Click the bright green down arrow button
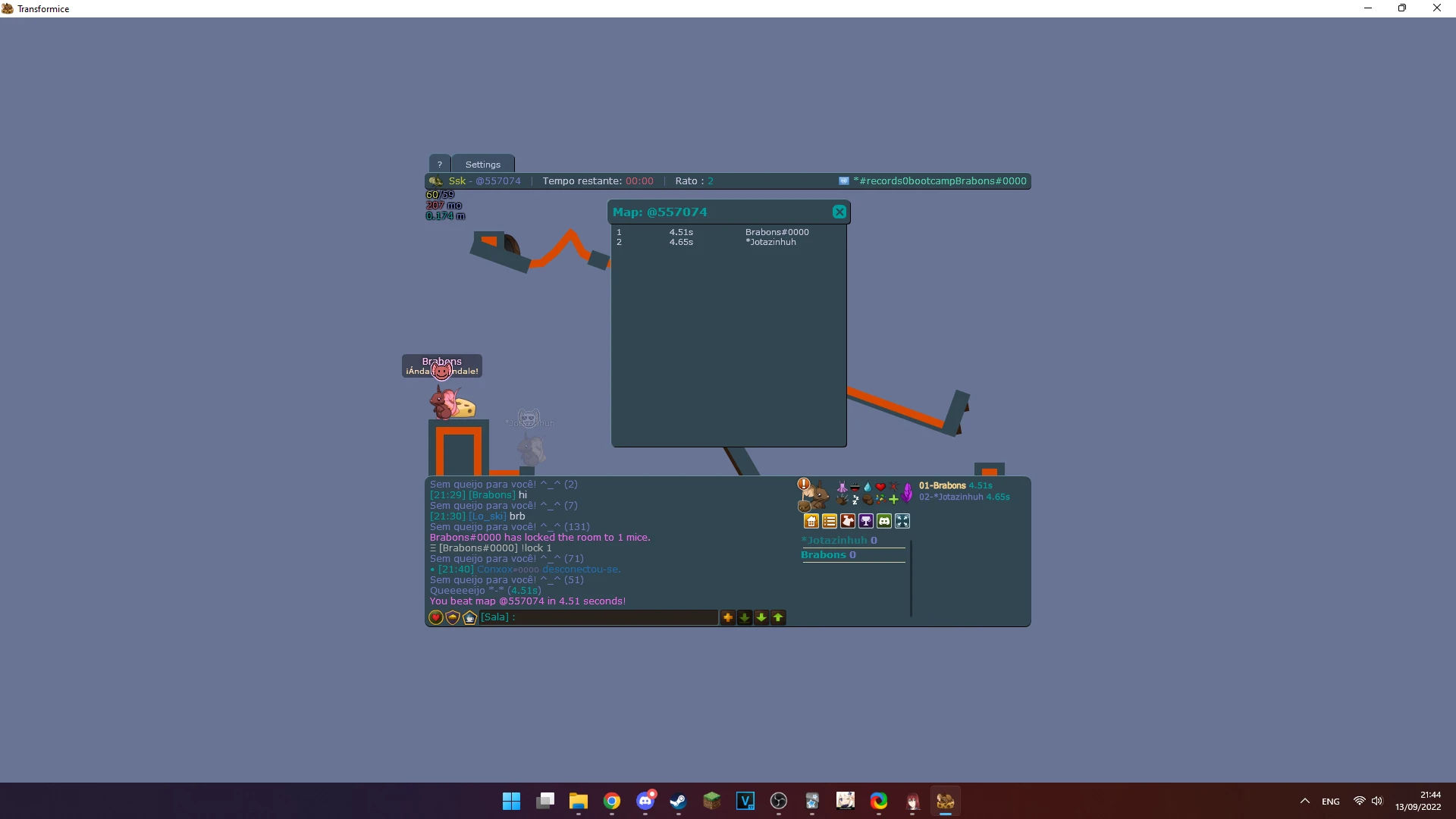 [x=761, y=618]
